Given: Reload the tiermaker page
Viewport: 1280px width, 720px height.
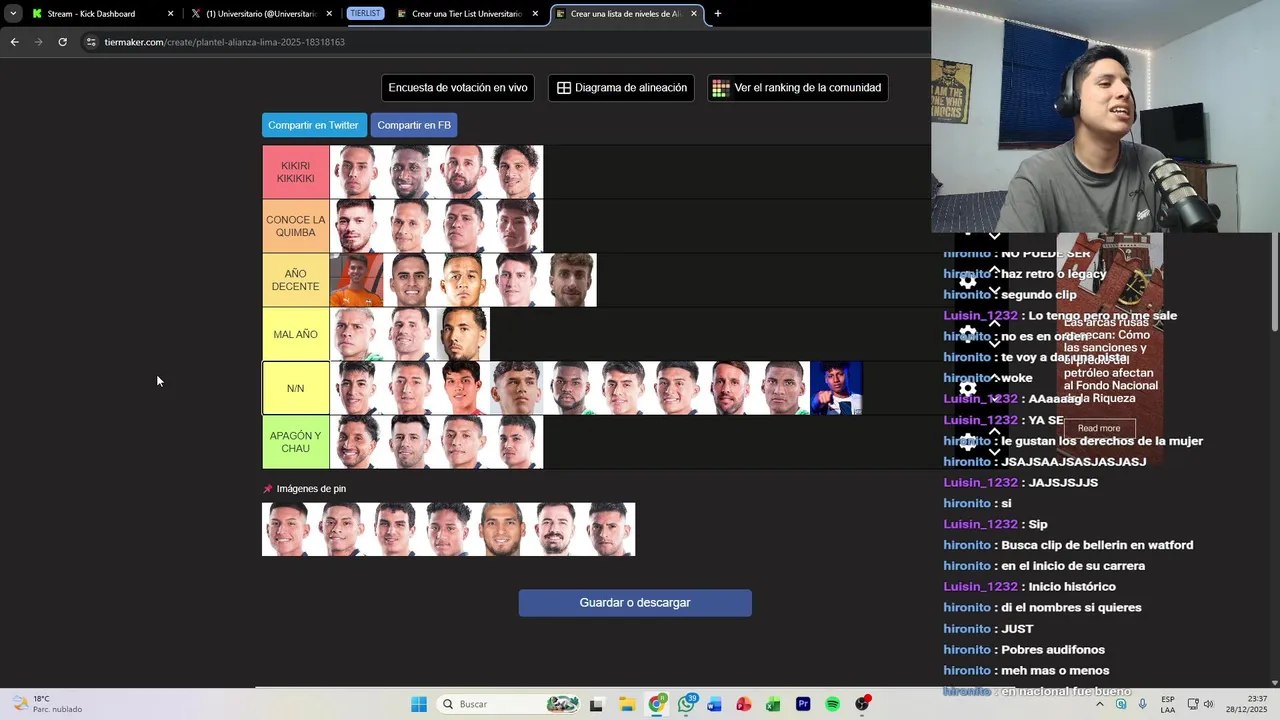Looking at the screenshot, I should coord(62,42).
